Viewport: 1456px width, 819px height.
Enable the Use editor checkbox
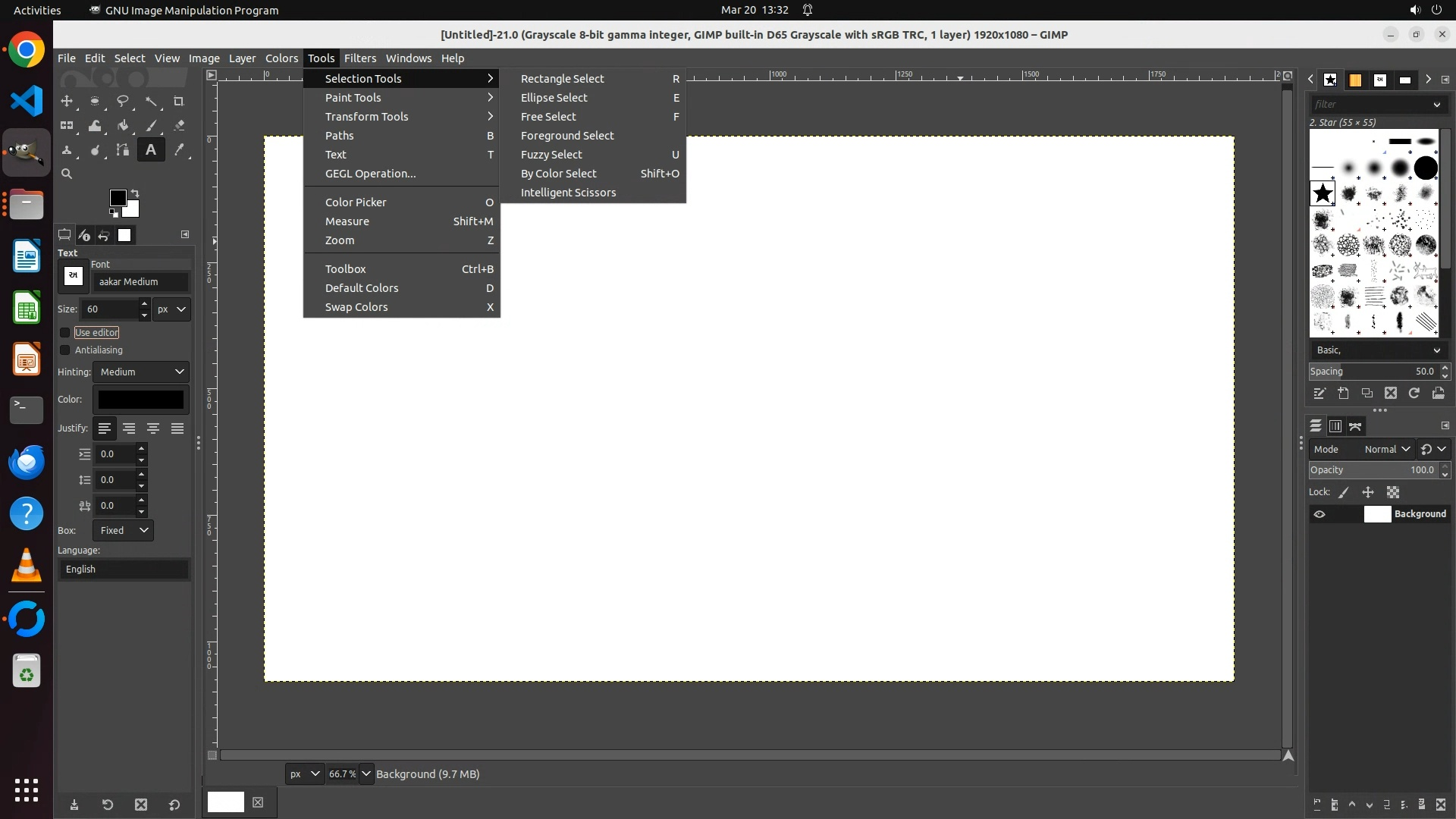65,332
